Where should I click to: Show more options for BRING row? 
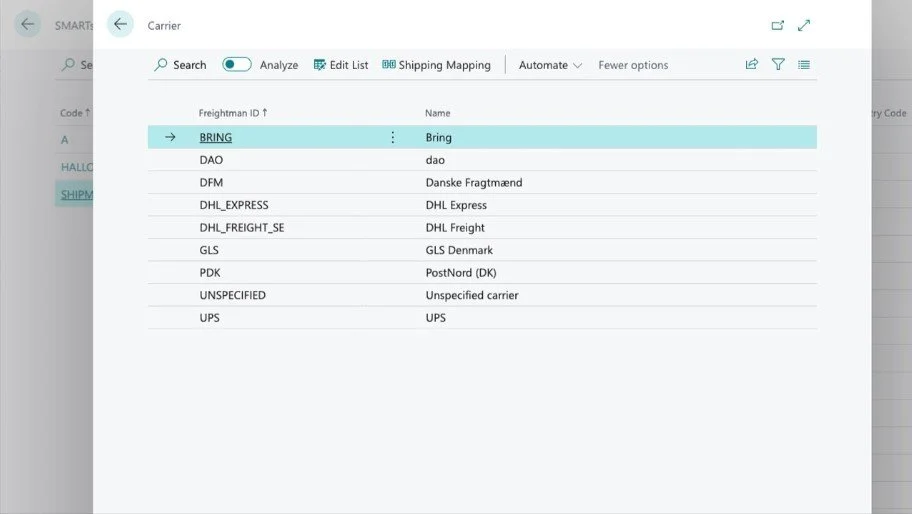pyautogui.click(x=393, y=137)
